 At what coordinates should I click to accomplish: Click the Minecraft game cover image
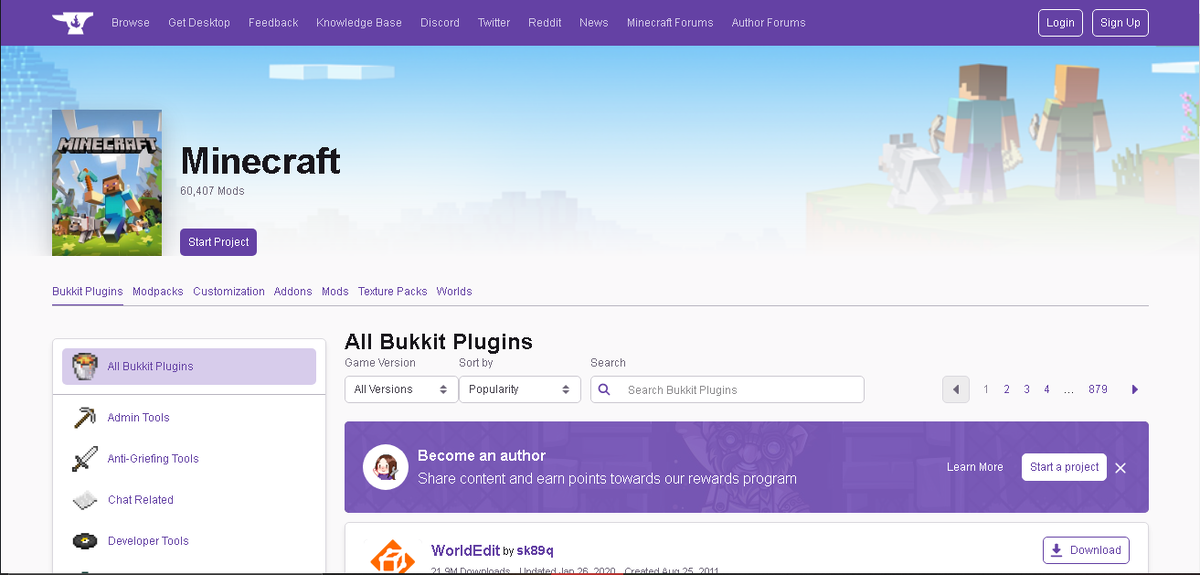click(x=107, y=183)
